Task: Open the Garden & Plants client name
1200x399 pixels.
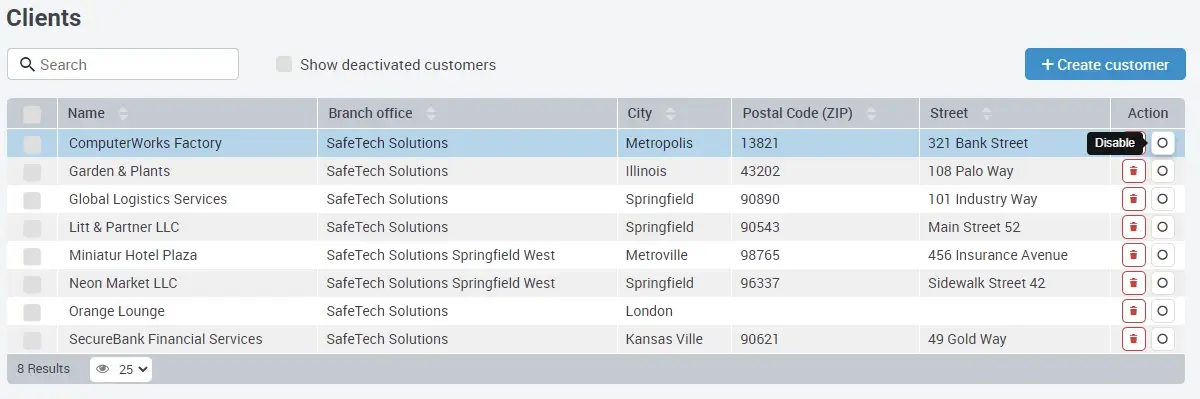Action: [x=119, y=171]
